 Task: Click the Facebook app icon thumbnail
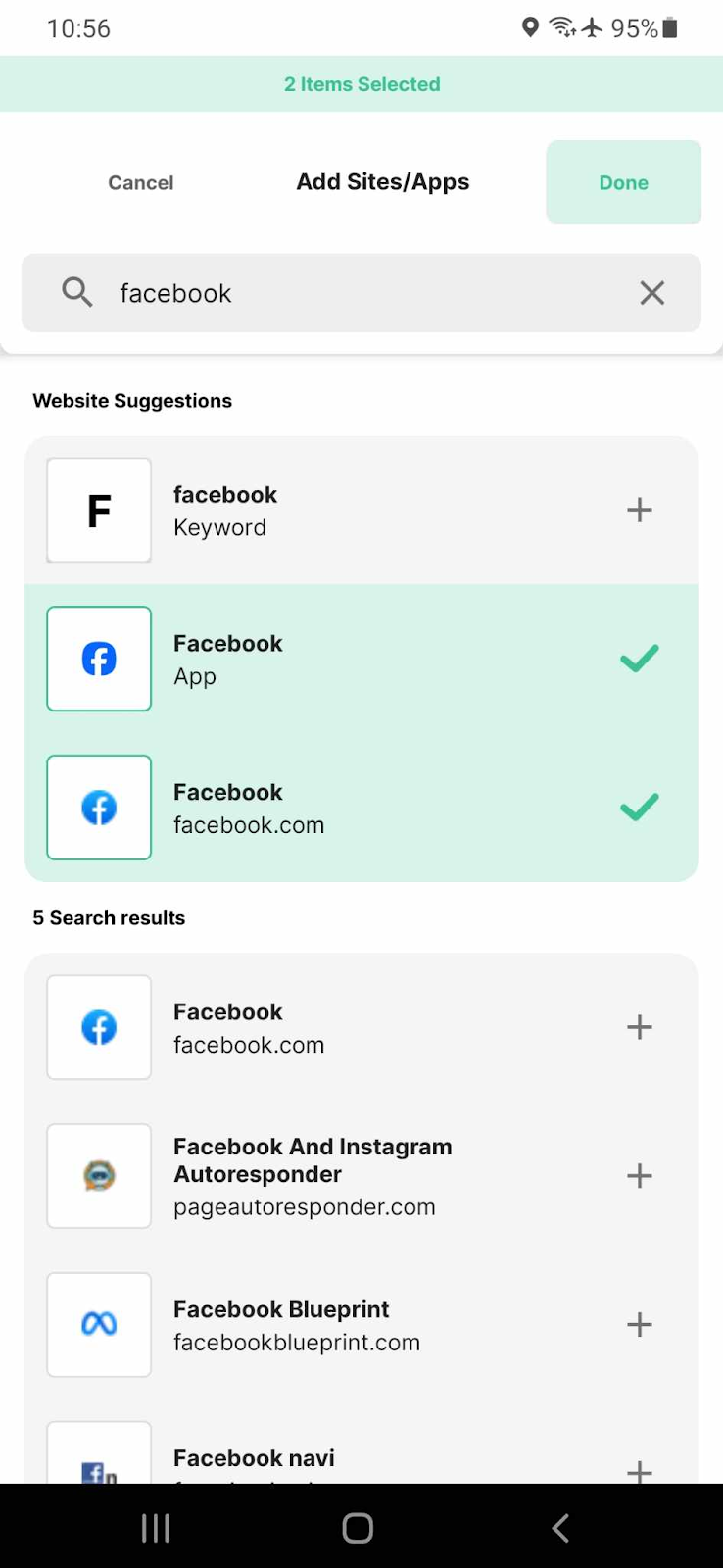pos(98,658)
